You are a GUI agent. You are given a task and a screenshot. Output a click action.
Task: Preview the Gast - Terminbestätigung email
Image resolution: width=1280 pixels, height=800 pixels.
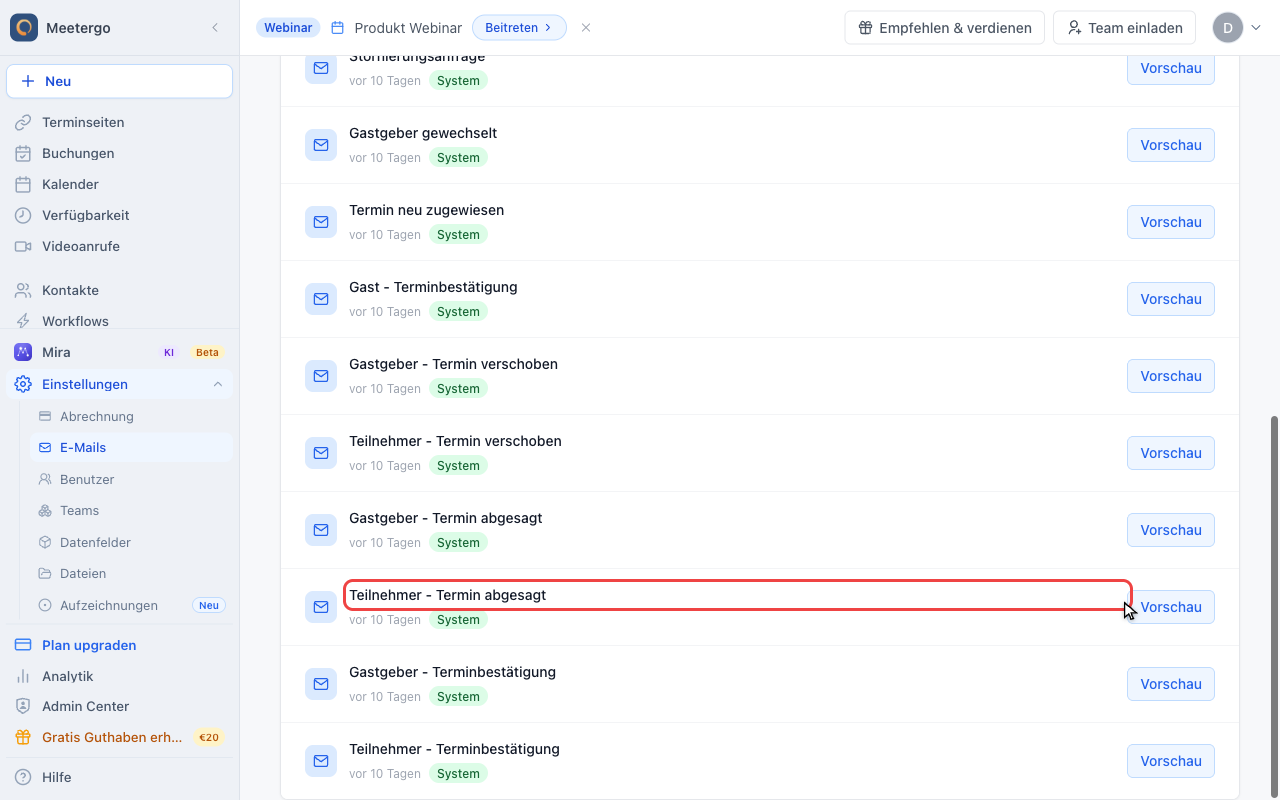pos(1171,299)
